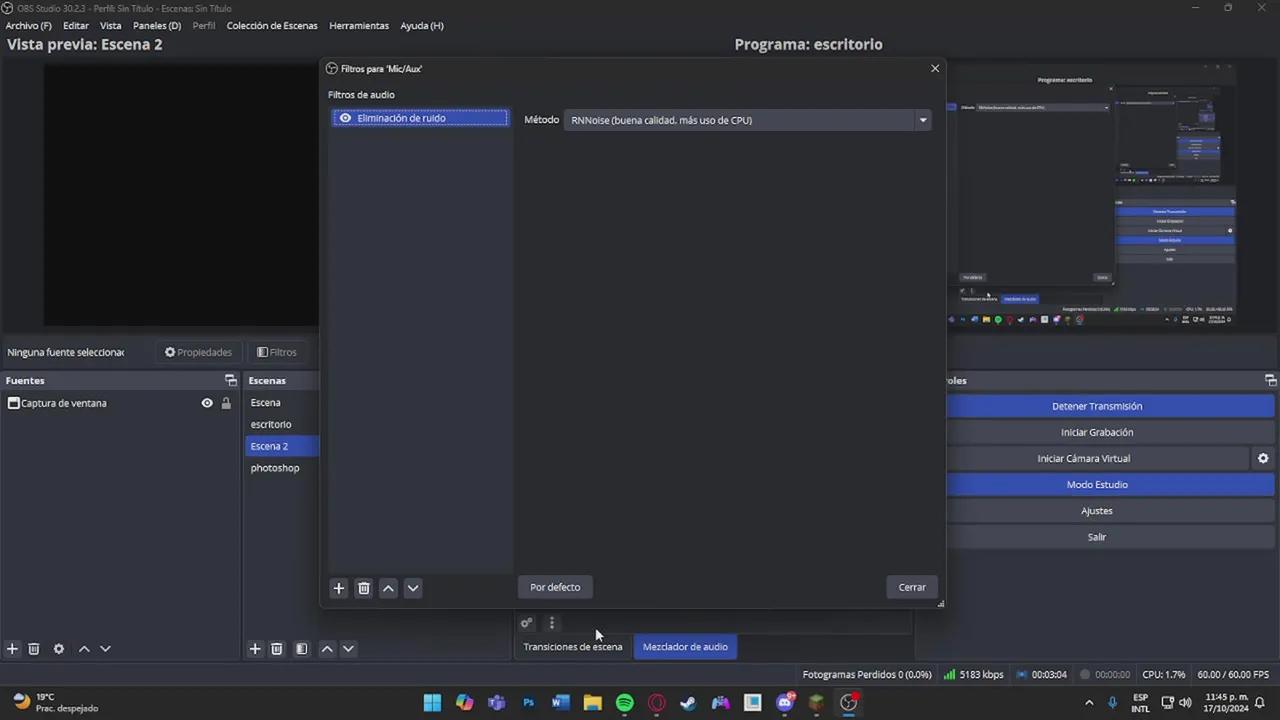Delete the selected filter with trash icon
The height and width of the screenshot is (720, 1280).
pos(364,588)
